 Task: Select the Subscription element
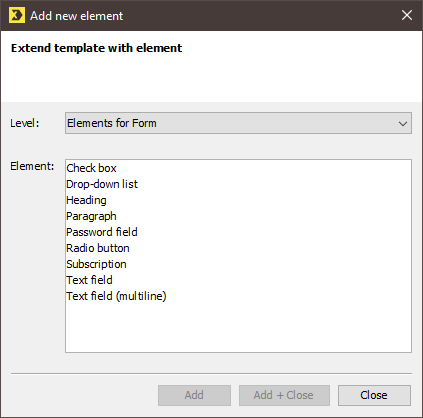pyautogui.click(x=96, y=264)
